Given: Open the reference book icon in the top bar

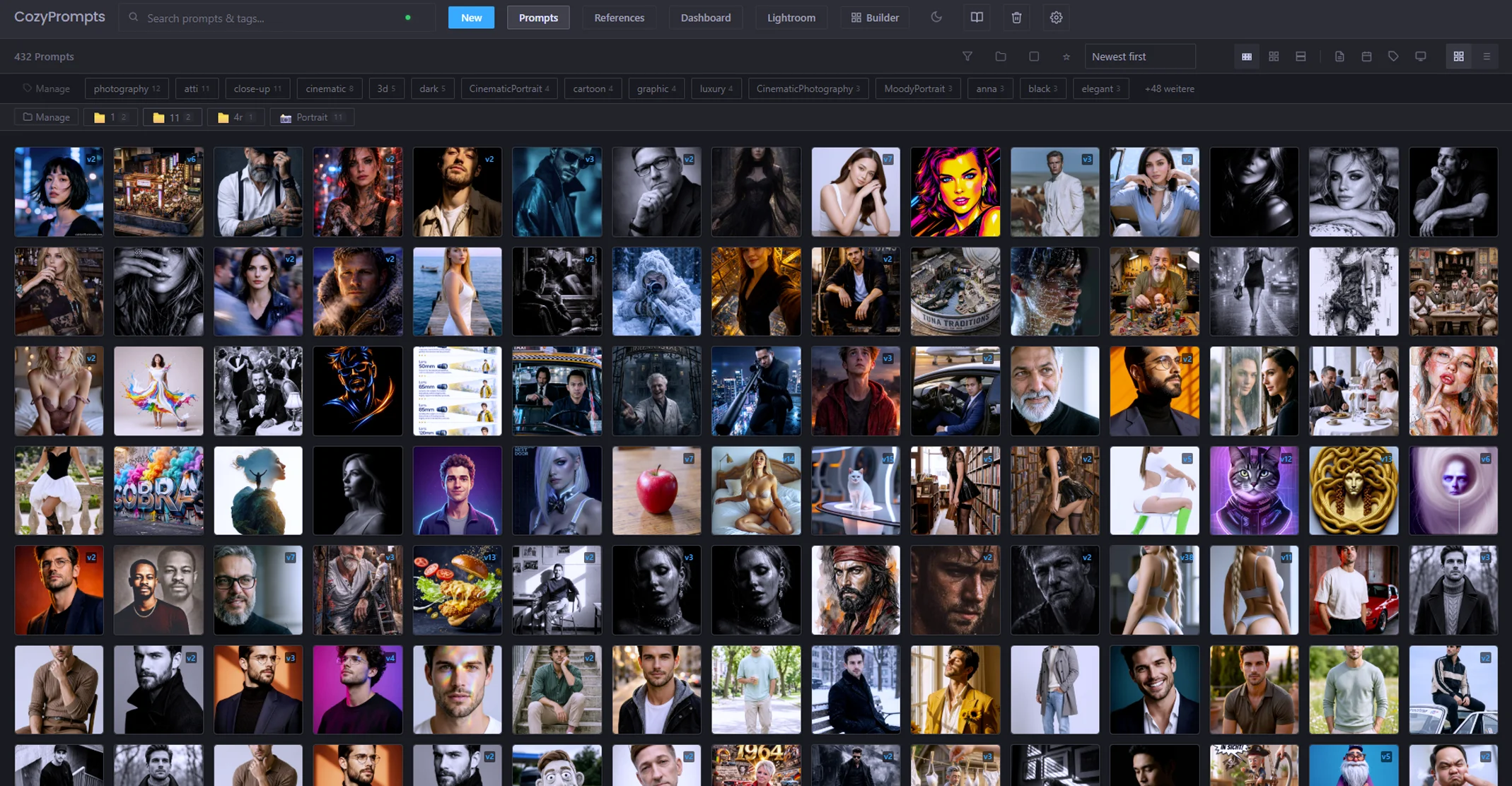Looking at the screenshot, I should coord(977,17).
